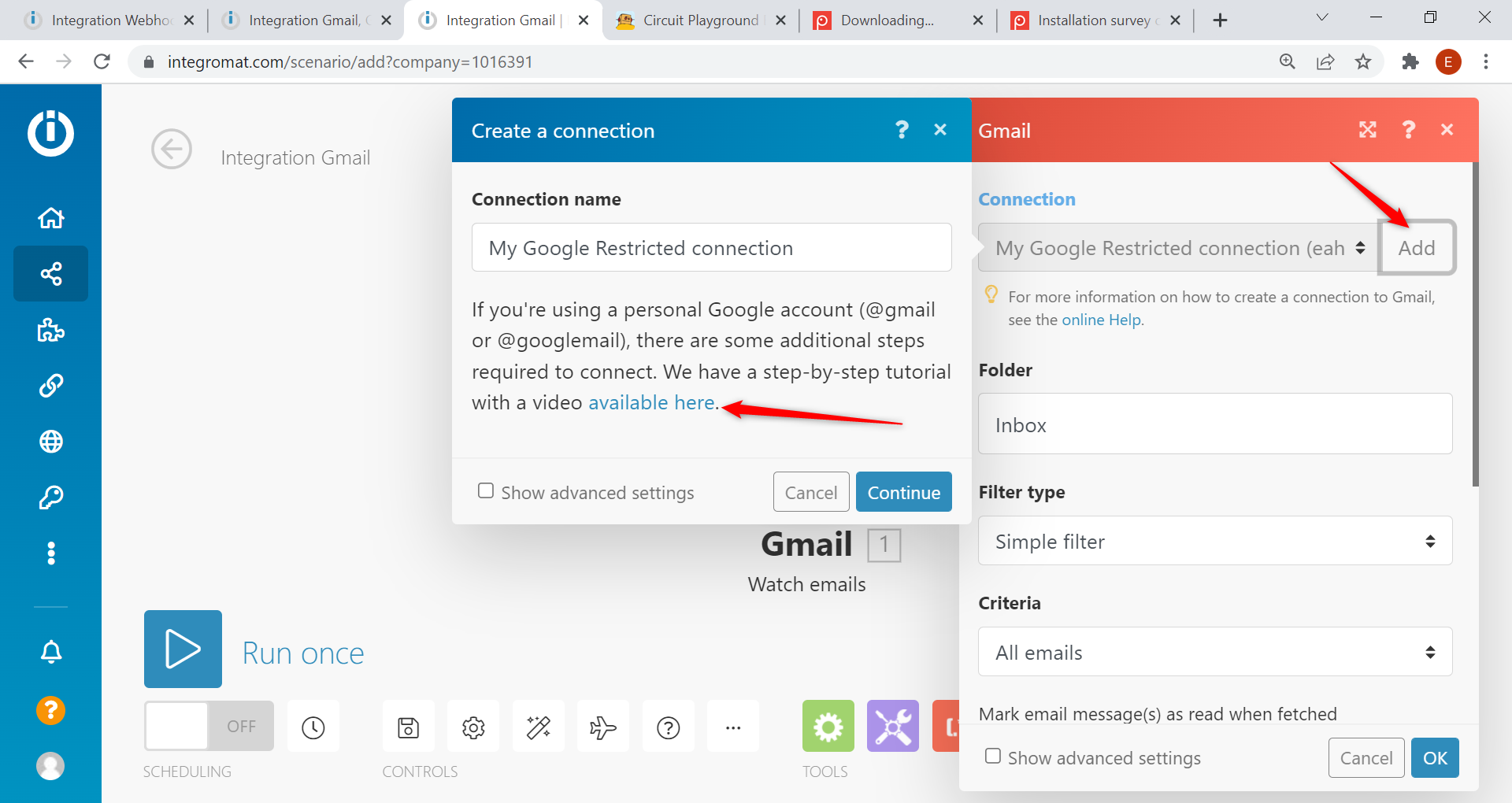The image size is (1512, 803).
Task: Open more controls ellipsis button
Action: 733,727
